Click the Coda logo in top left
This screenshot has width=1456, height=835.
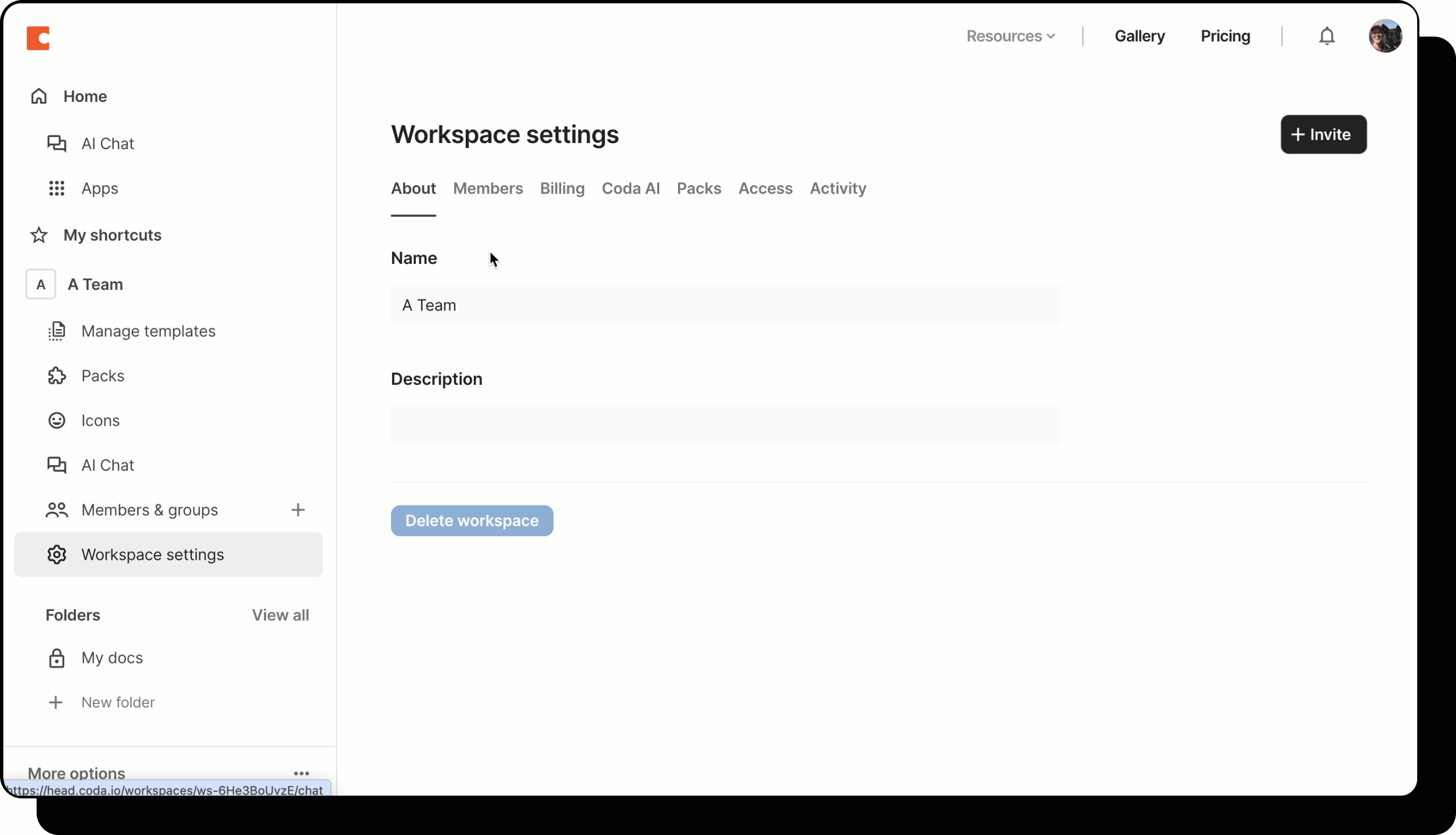38,38
